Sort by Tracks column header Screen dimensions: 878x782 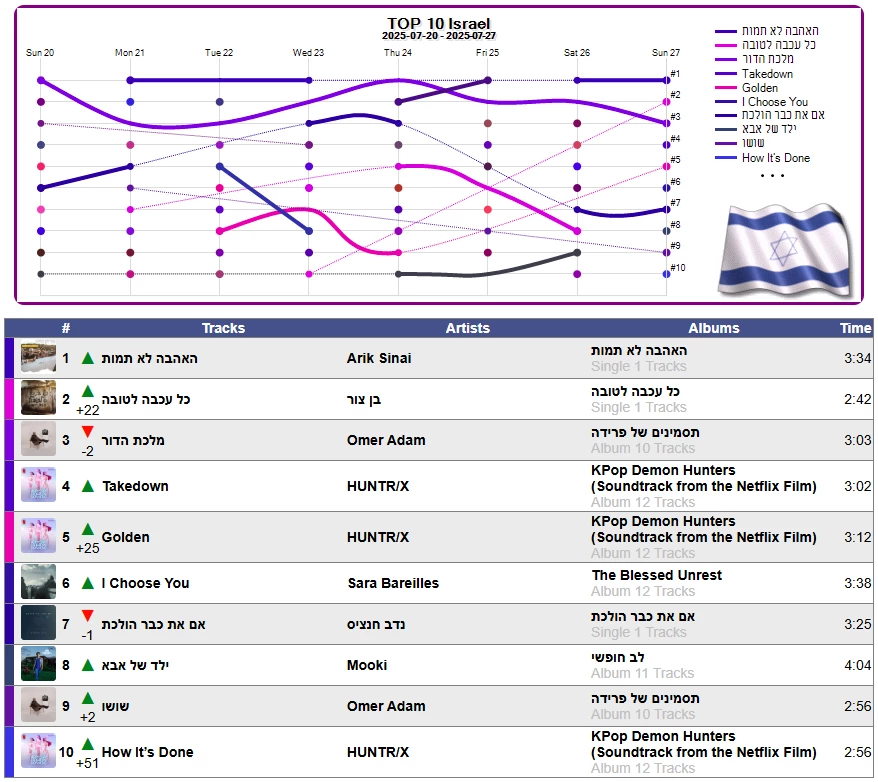tap(223, 328)
